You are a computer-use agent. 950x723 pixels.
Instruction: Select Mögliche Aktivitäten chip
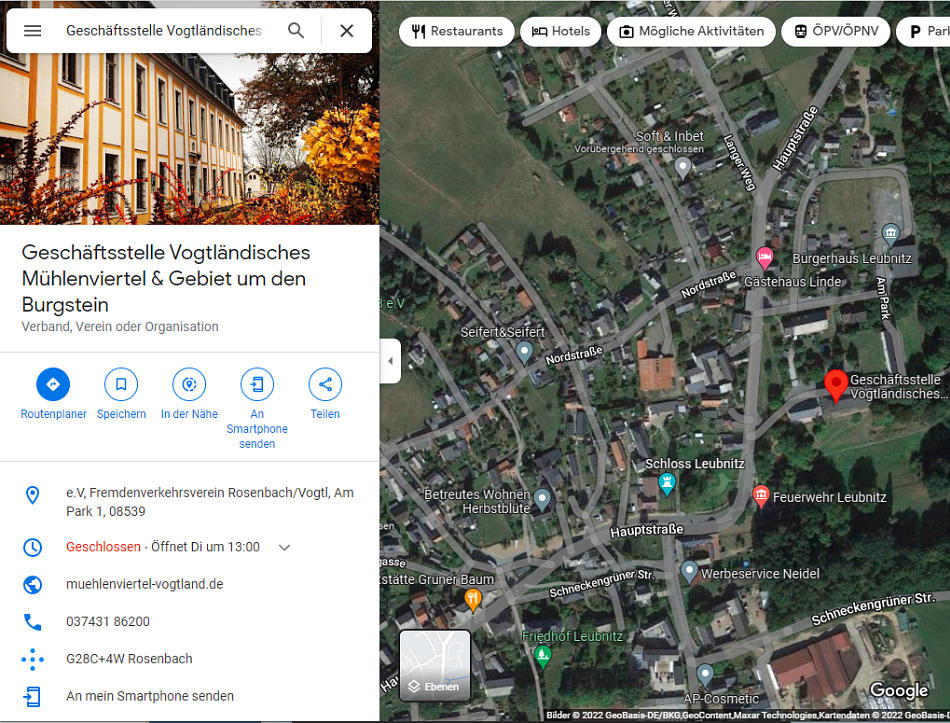click(x=691, y=31)
